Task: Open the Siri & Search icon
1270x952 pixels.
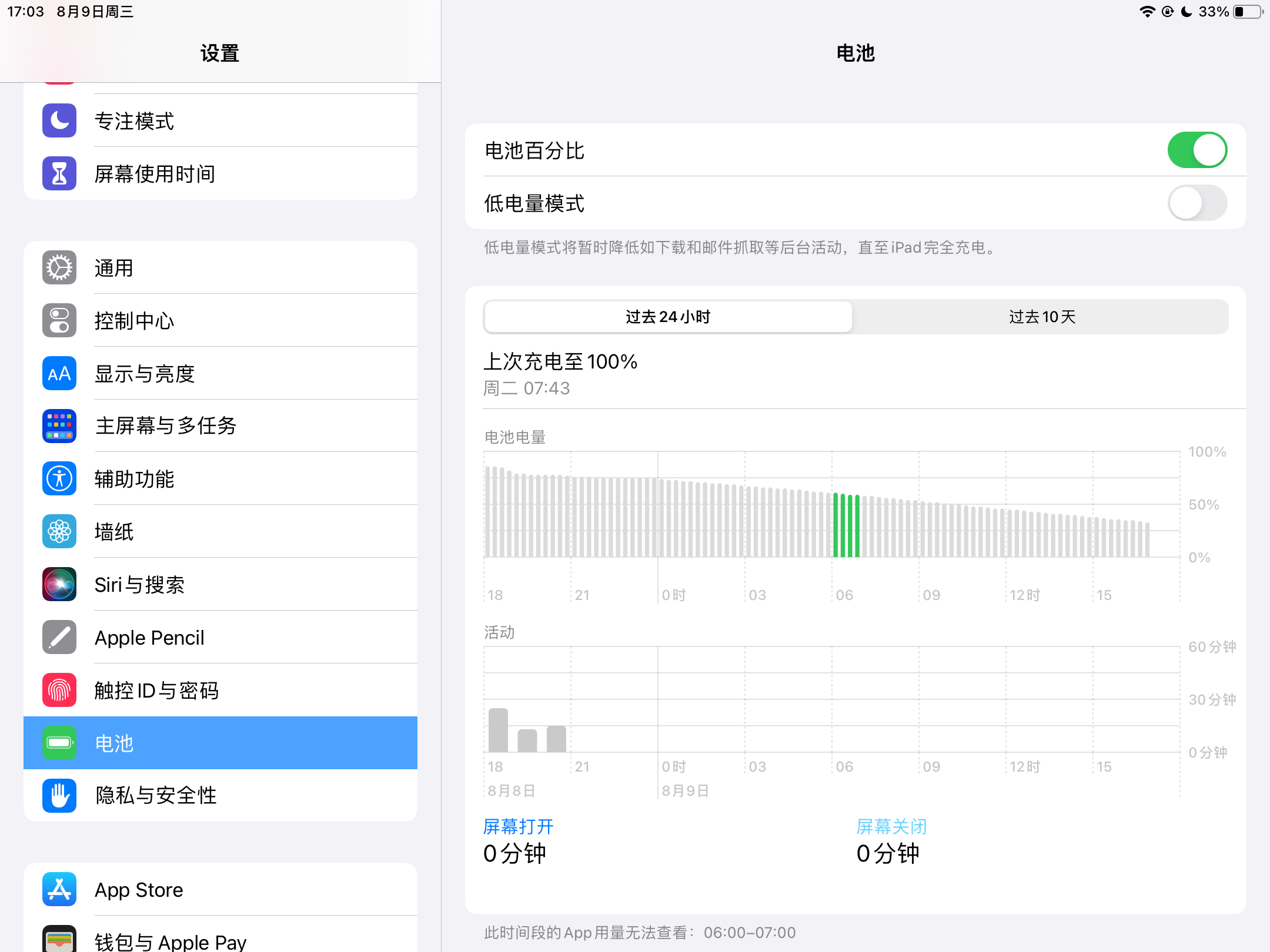Action: [x=59, y=584]
